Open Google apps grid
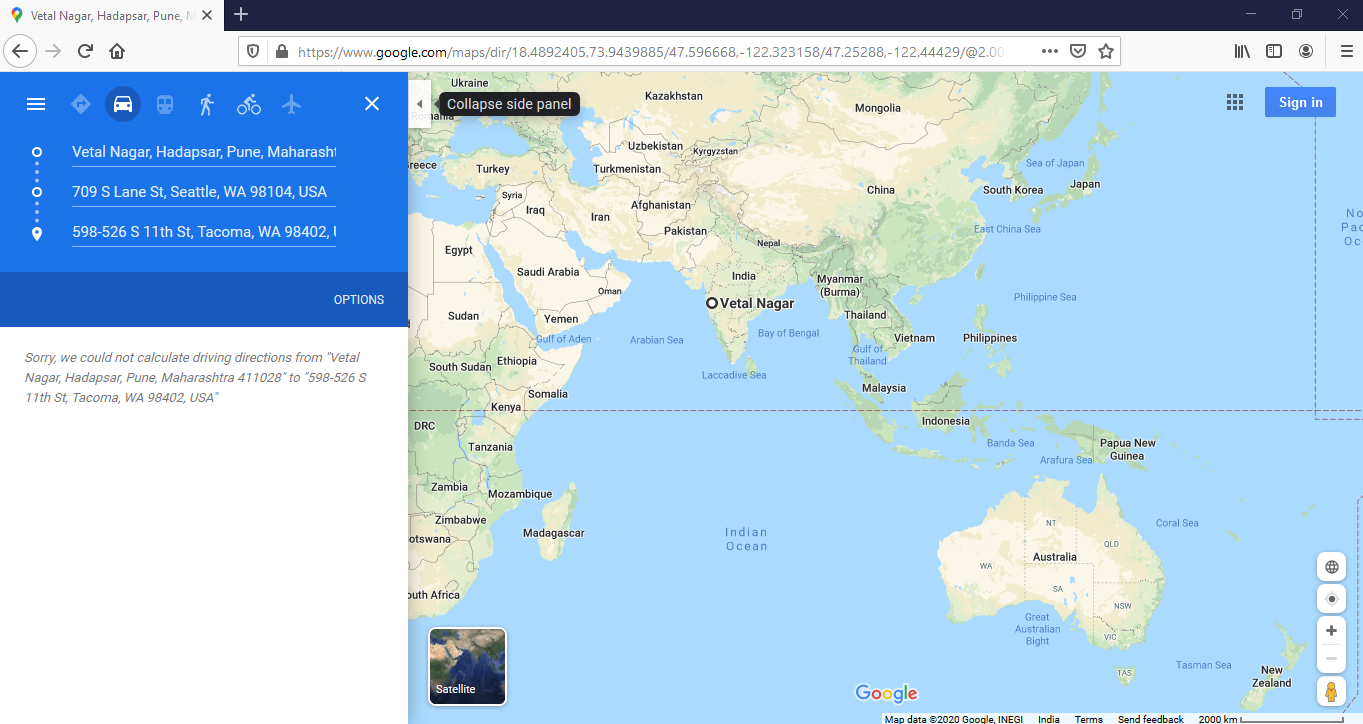Screen dimensions: 1363x724 (x=1235, y=102)
